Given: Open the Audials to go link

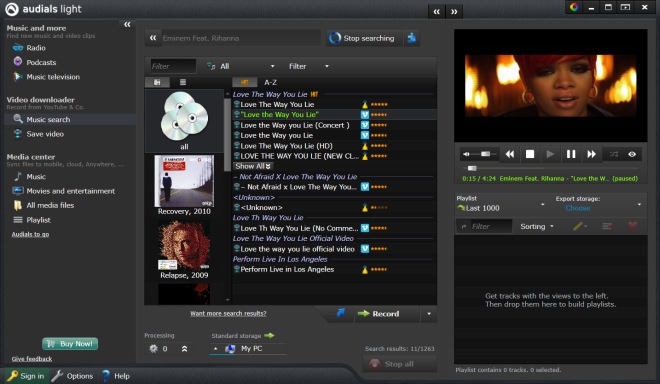Looking at the screenshot, I should tap(30, 234).
